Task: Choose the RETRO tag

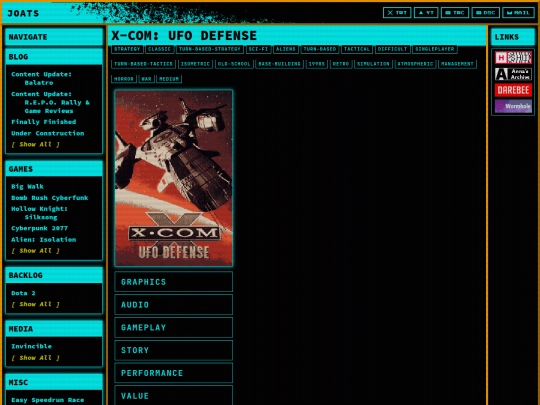Action: point(341,64)
